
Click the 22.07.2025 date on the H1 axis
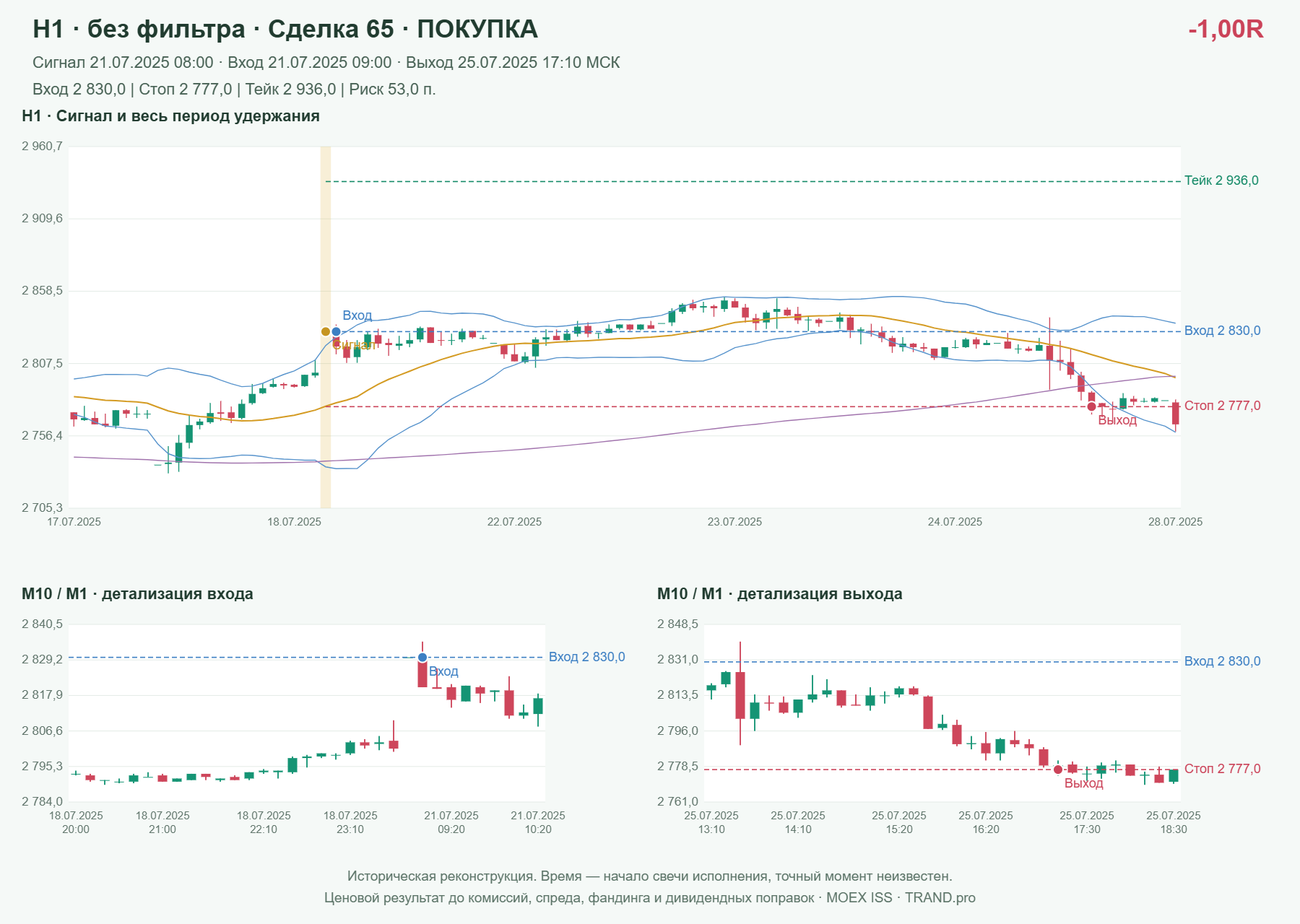[514, 522]
